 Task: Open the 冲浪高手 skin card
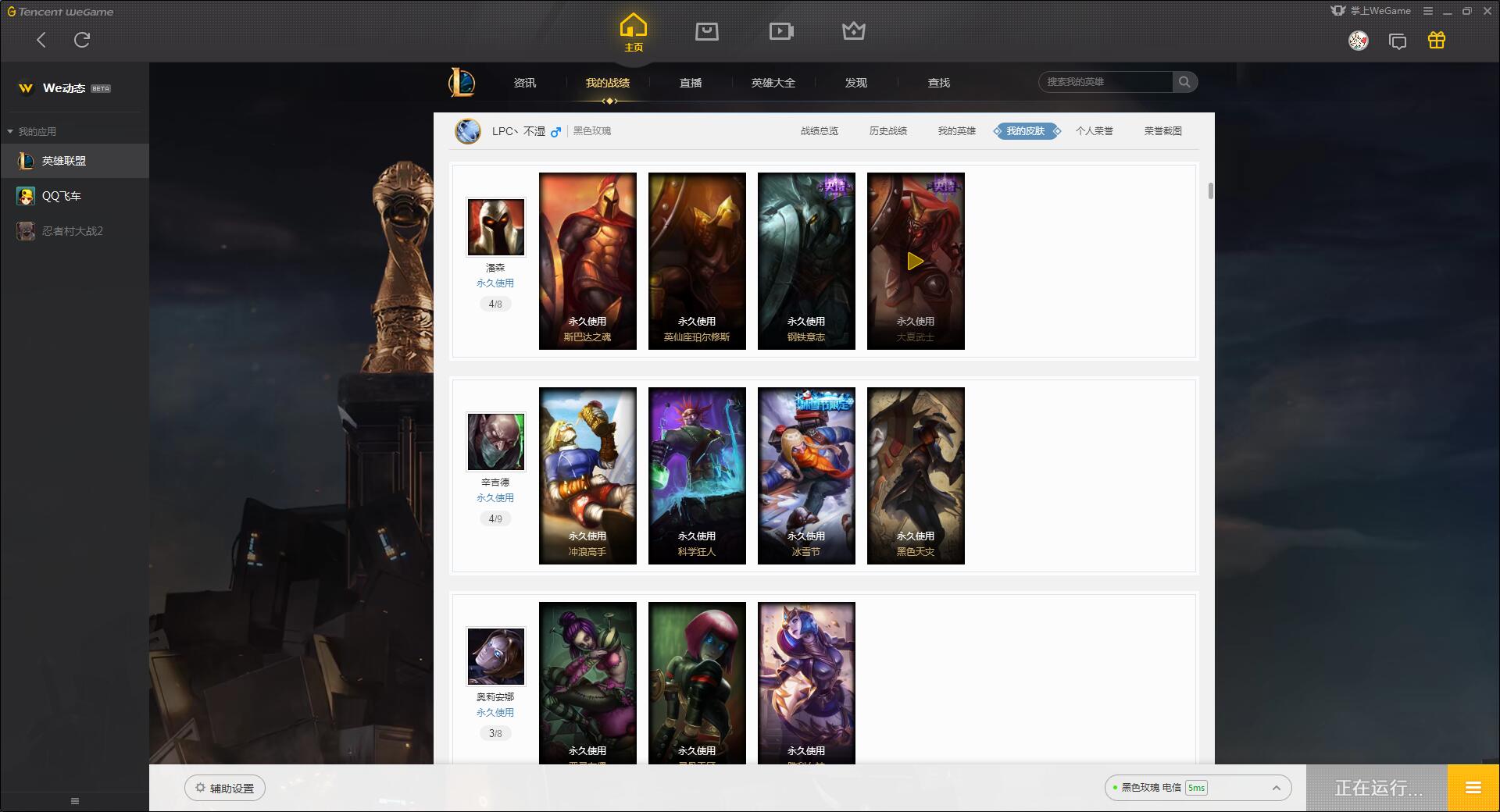[587, 475]
